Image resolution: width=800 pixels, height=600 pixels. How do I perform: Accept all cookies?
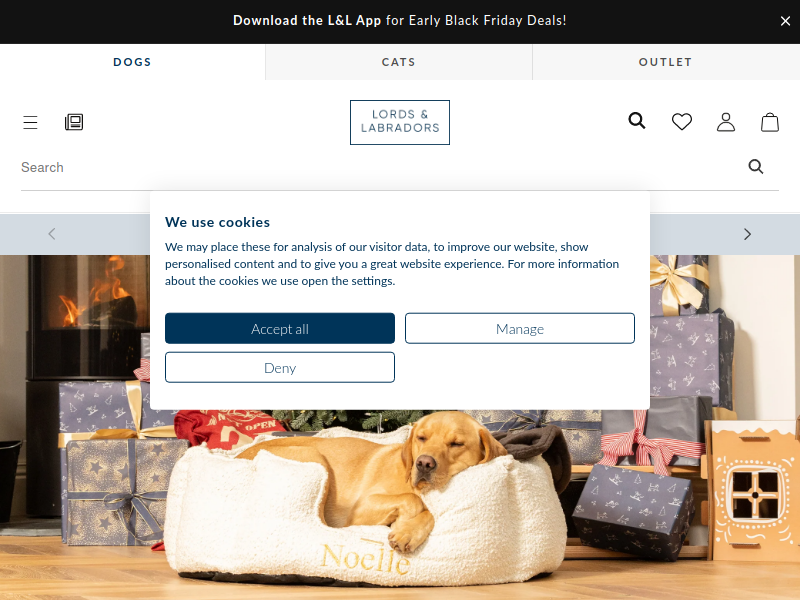(280, 329)
